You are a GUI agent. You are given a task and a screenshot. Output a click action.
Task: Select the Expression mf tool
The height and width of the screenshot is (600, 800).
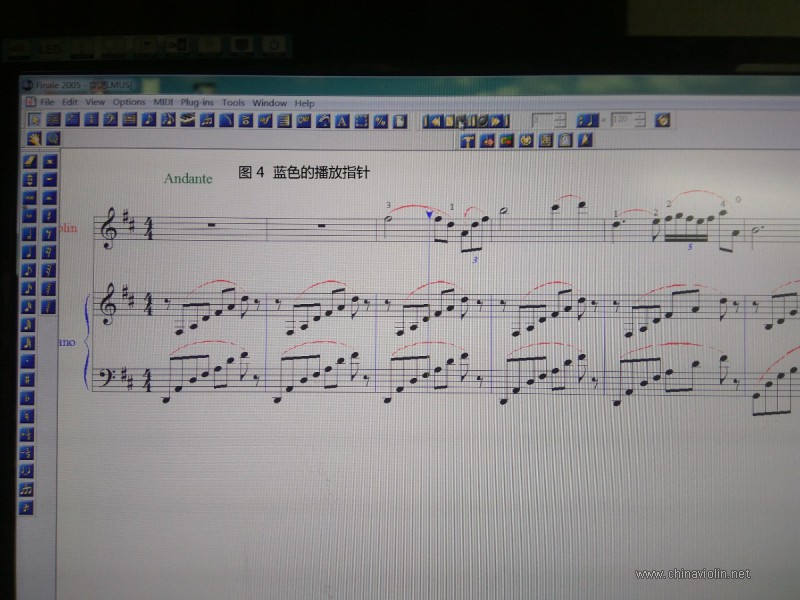pos(265,120)
